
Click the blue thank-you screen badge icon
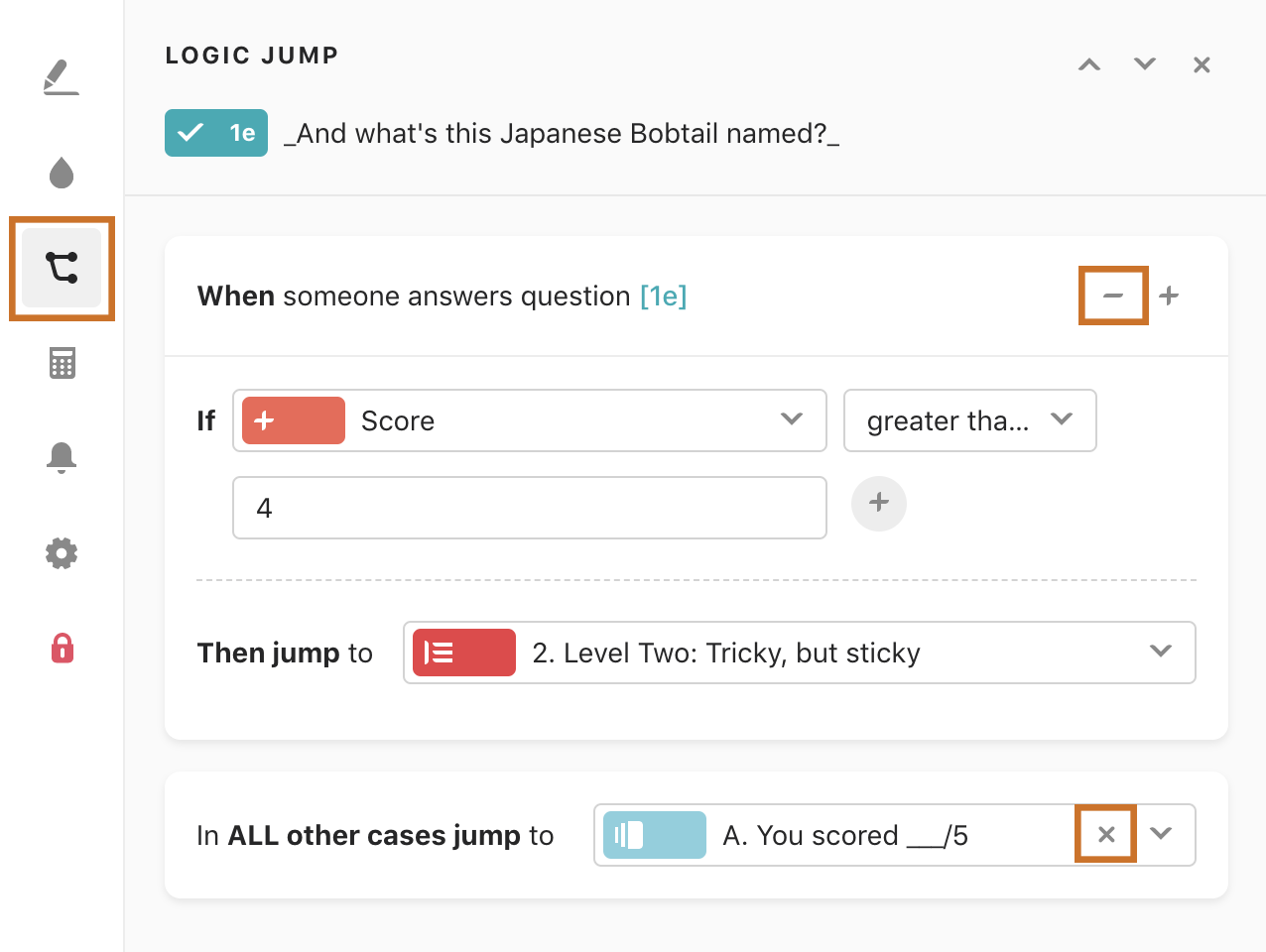click(655, 835)
